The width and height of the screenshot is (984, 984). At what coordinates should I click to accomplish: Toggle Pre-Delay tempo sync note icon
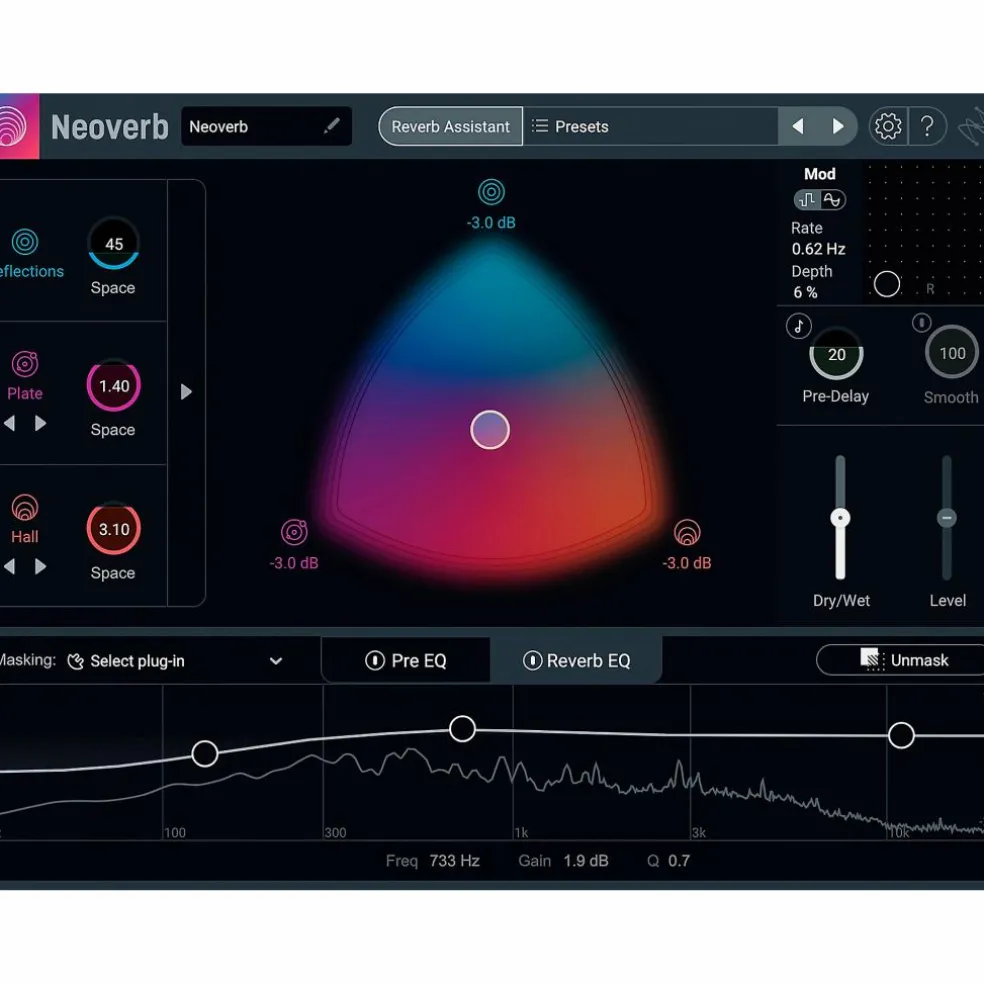799,326
